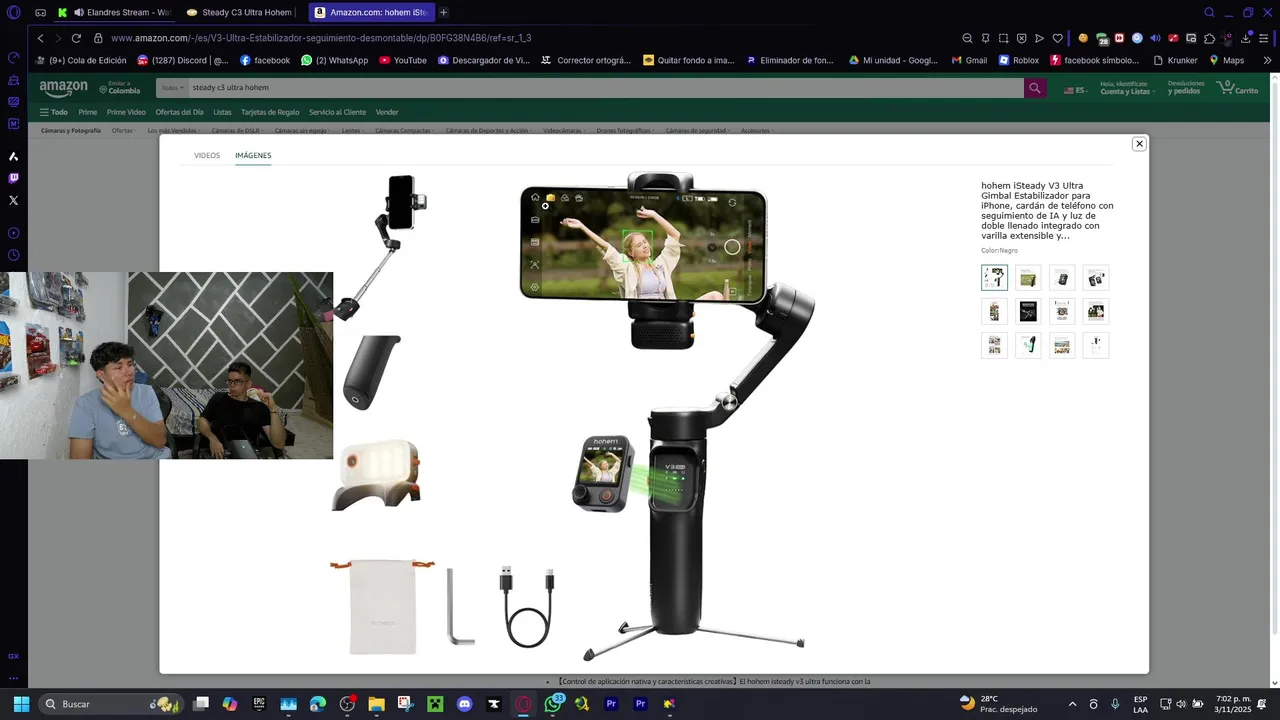
Task: Focus the address bar URL
Action: (321, 38)
